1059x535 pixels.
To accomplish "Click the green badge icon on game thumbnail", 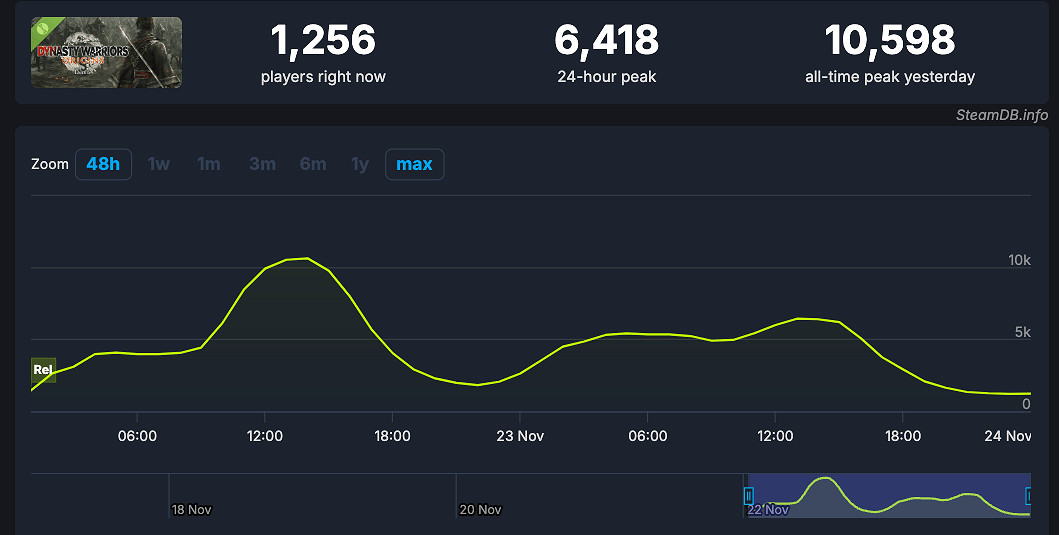I will 46,30.
